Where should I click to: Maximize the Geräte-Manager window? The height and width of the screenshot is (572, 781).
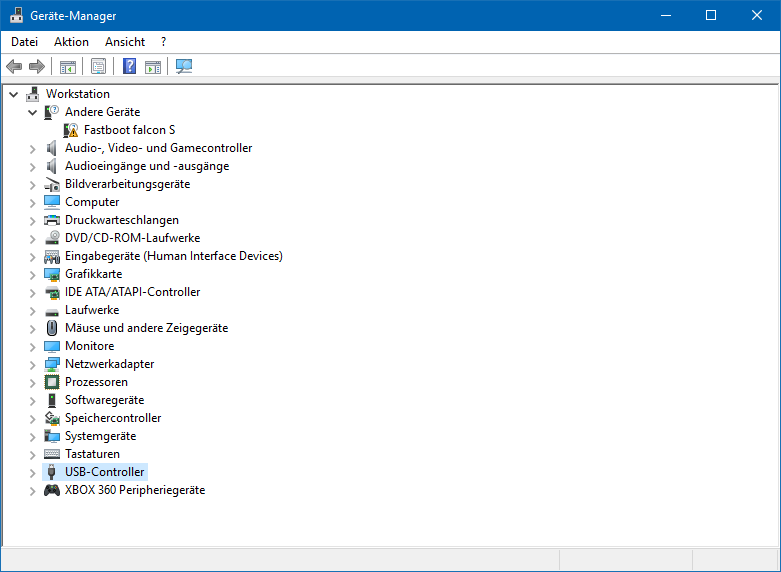(711, 15)
